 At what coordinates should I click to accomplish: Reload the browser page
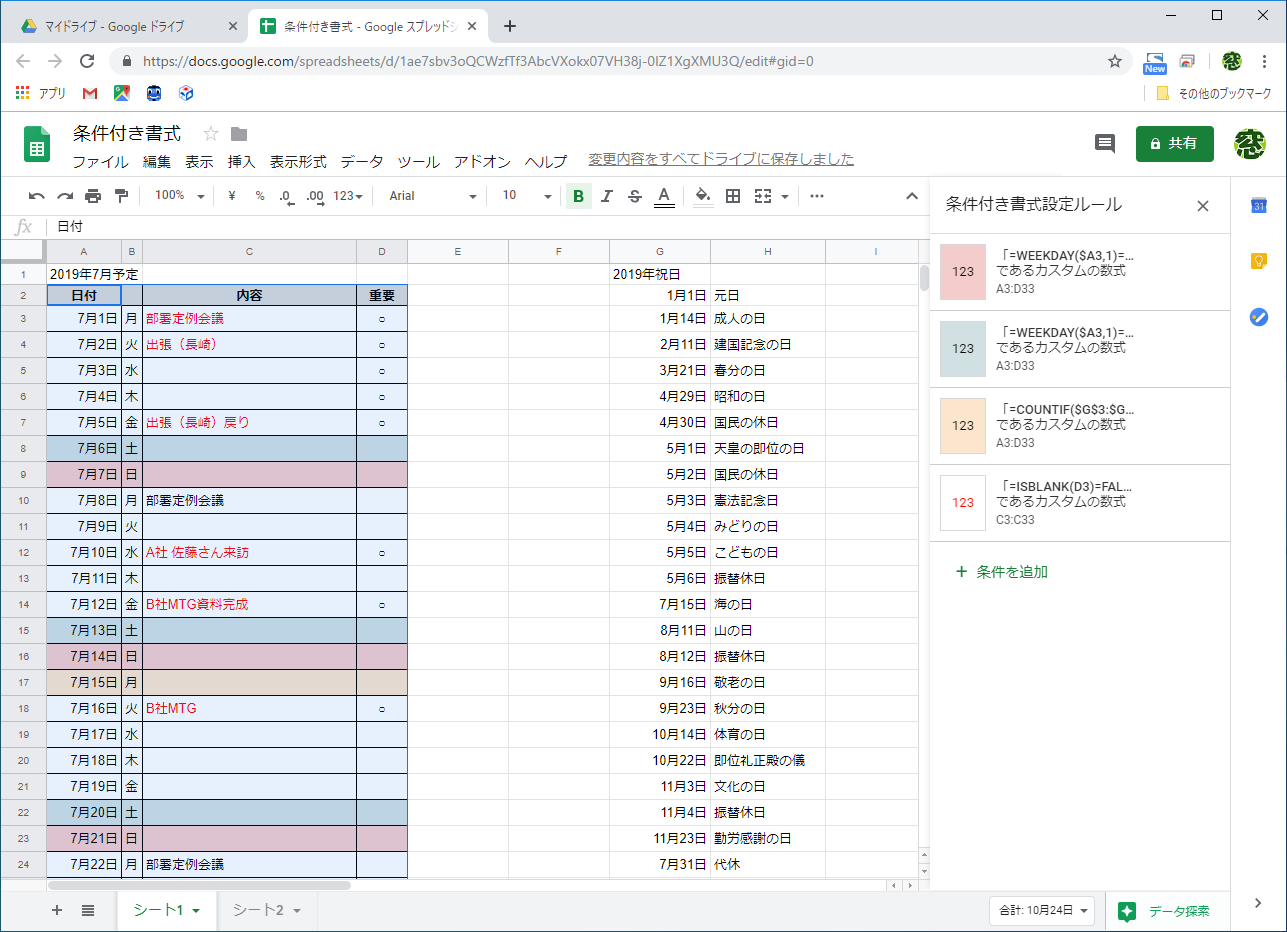(x=87, y=61)
